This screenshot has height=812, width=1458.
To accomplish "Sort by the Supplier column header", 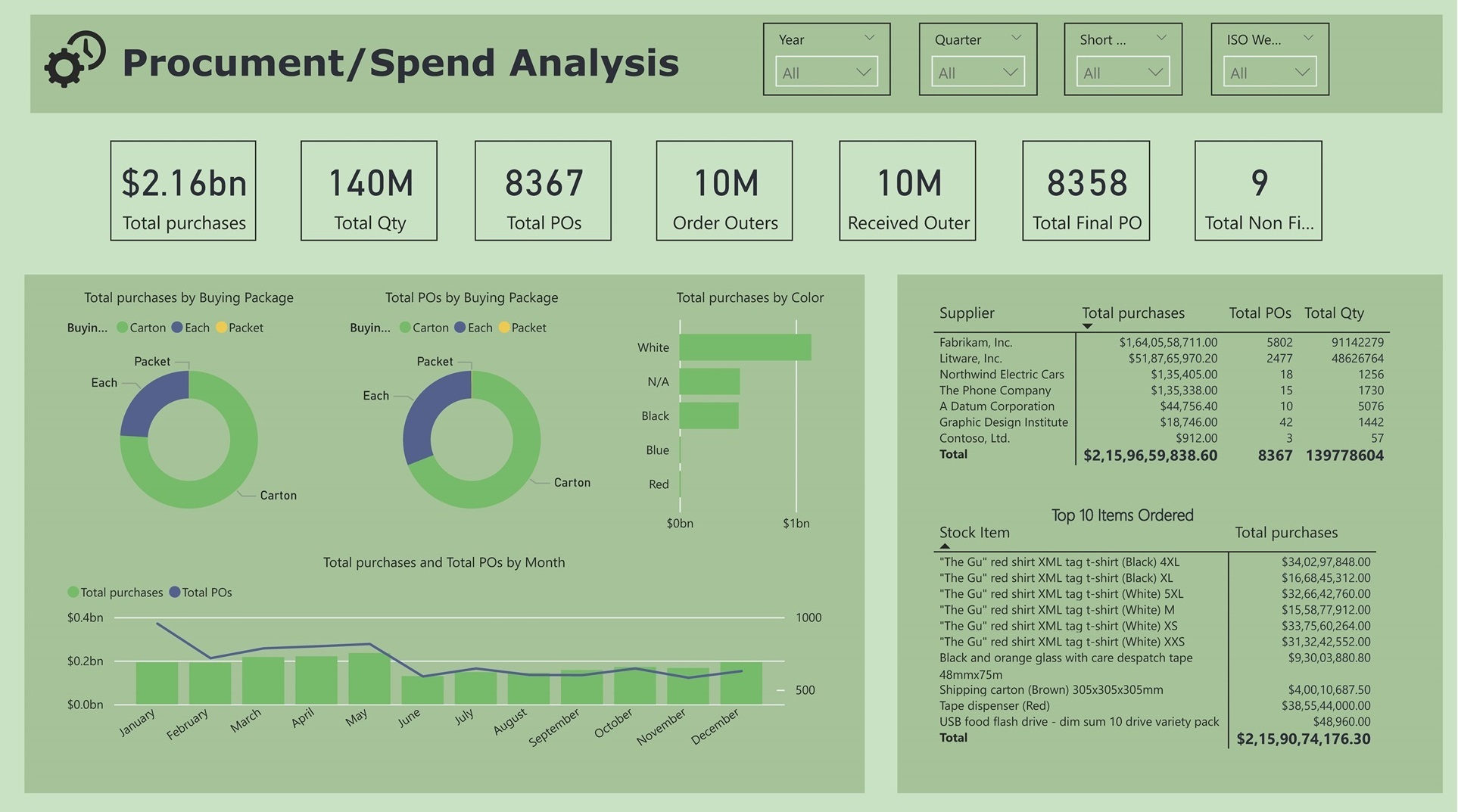I will click(x=967, y=313).
